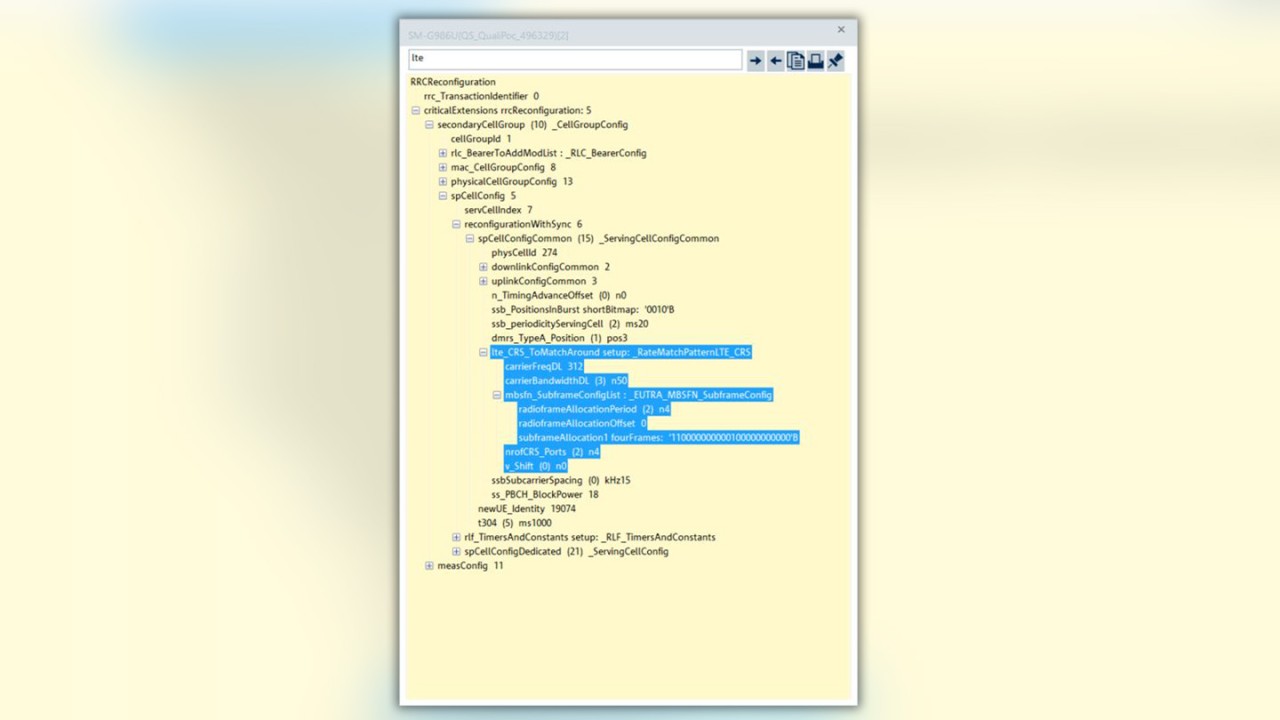Copy message contents with the copy icon
This screenshot has width=1280, height=720.
point(796,61)
